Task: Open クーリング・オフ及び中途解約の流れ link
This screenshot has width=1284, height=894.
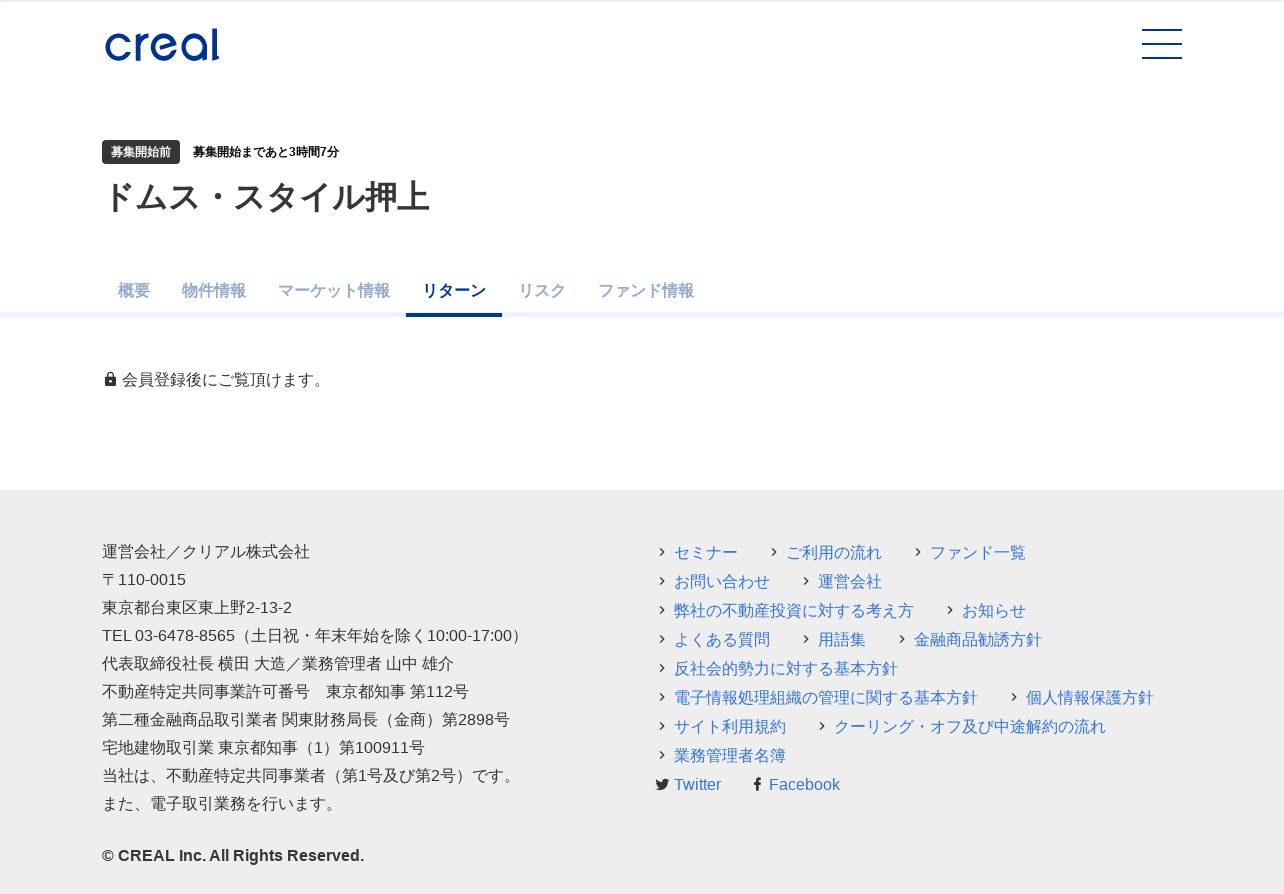Action: (970, 727)
